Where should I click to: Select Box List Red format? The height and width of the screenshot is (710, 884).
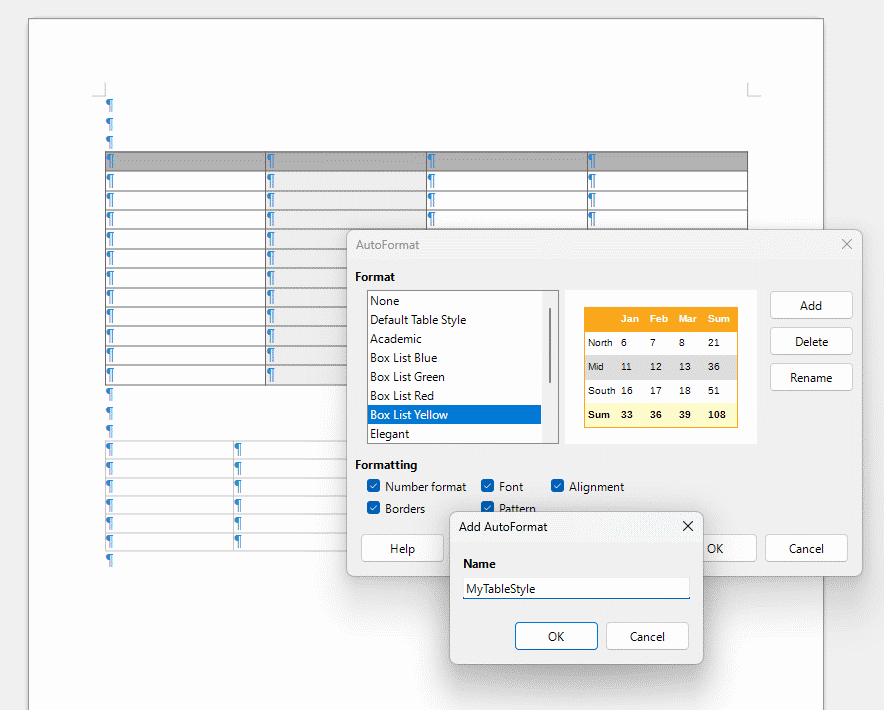[x=454, y=396]
